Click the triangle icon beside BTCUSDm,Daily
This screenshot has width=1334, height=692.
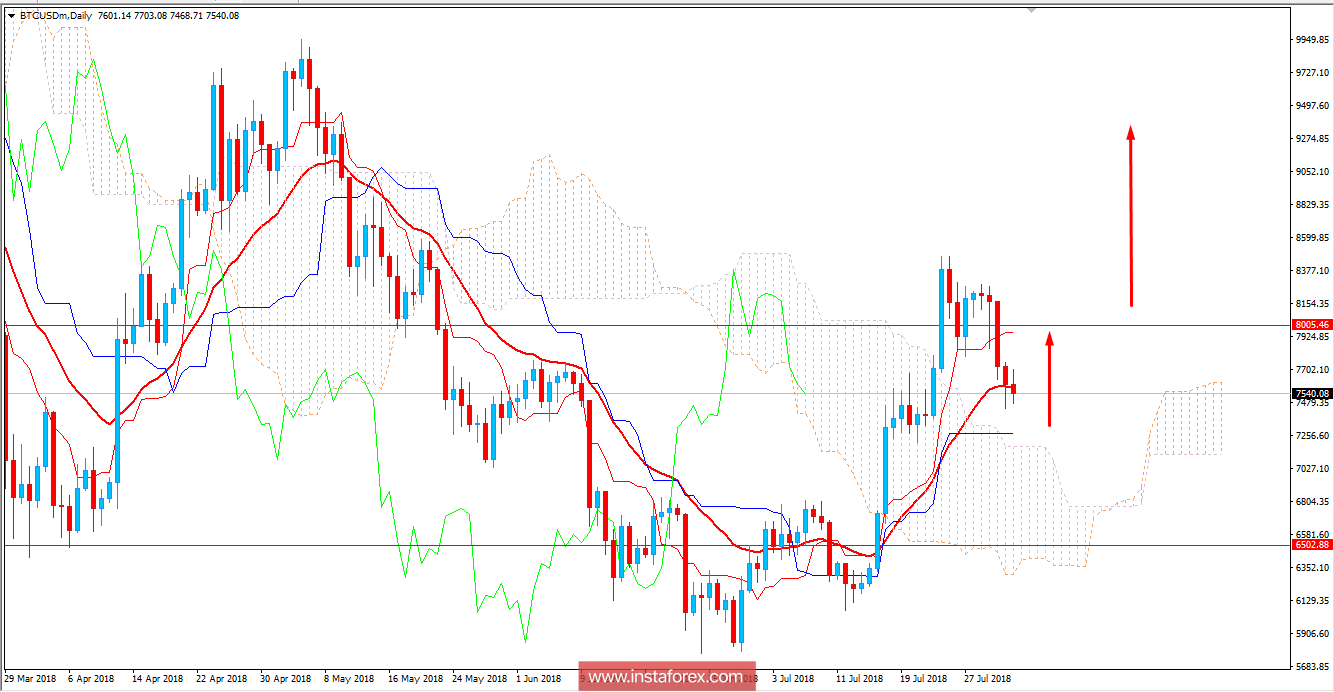[11, 16]
